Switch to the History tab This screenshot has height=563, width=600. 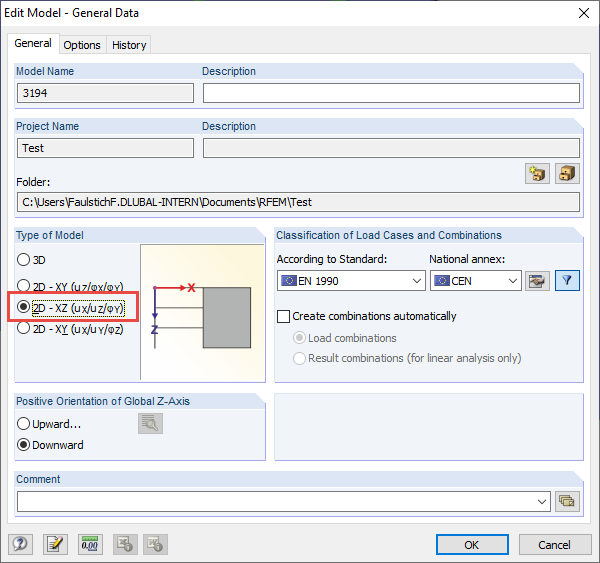click(x=129, y=45)
